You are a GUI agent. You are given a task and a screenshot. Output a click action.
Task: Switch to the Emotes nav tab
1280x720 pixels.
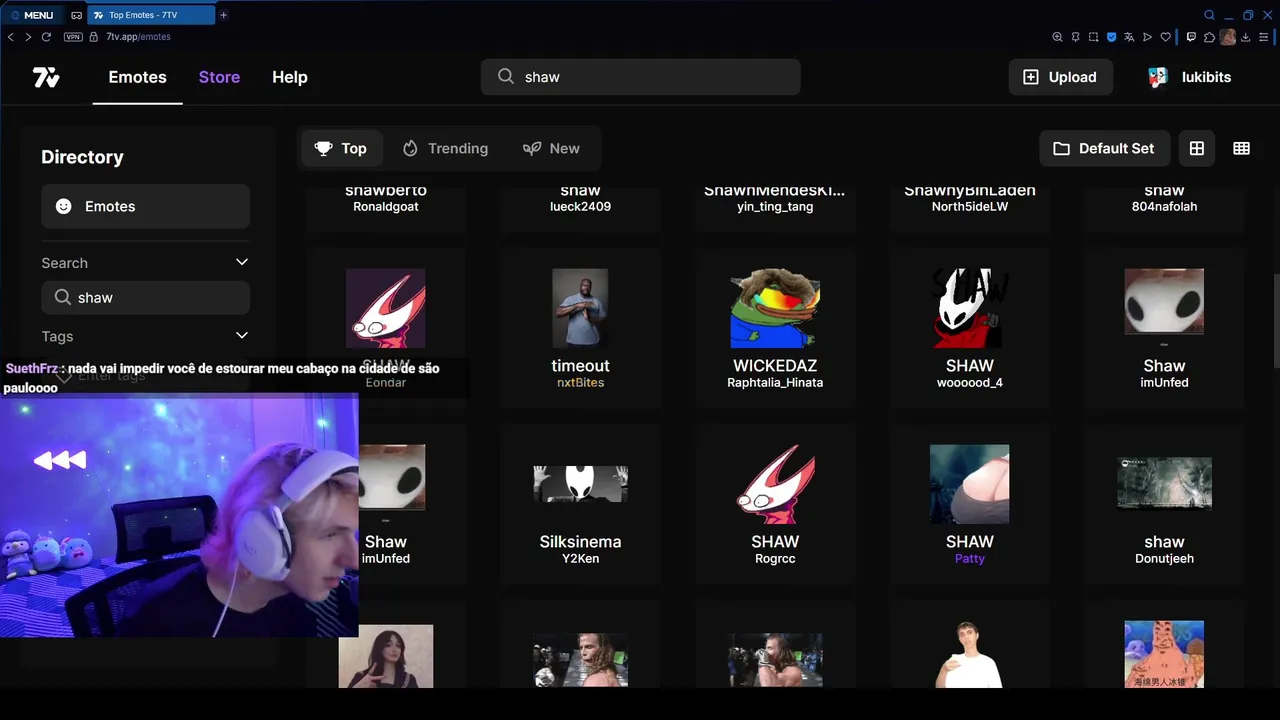point(137,77)
